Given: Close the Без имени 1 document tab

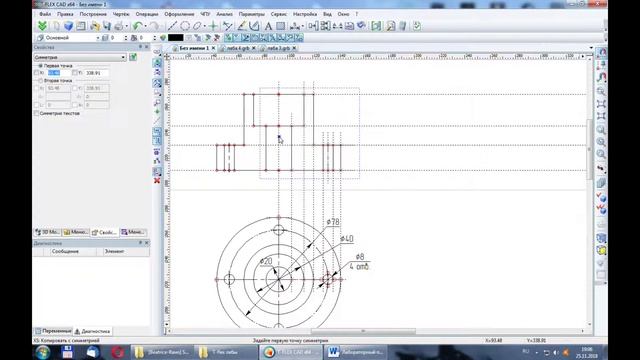Looking at the screenshot, I should click(213, 48).
